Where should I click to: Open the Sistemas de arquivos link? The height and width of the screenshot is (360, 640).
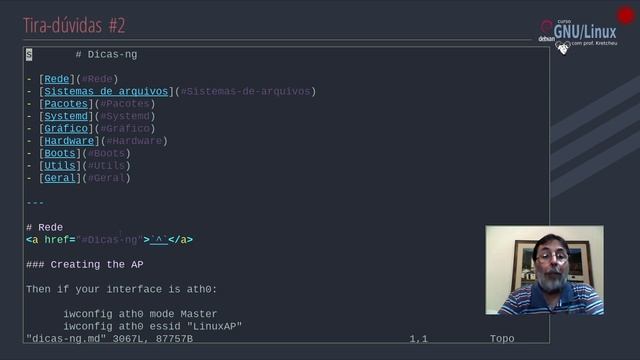click(x=106, y=91)
